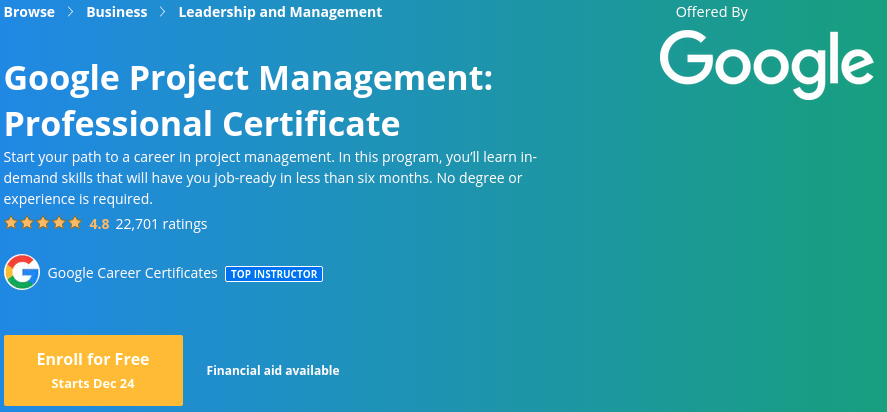The width and height of the screenshot is (887, 412).
Task: Open the Browse breadcrumb link
Action: click(x=29, y=12)
